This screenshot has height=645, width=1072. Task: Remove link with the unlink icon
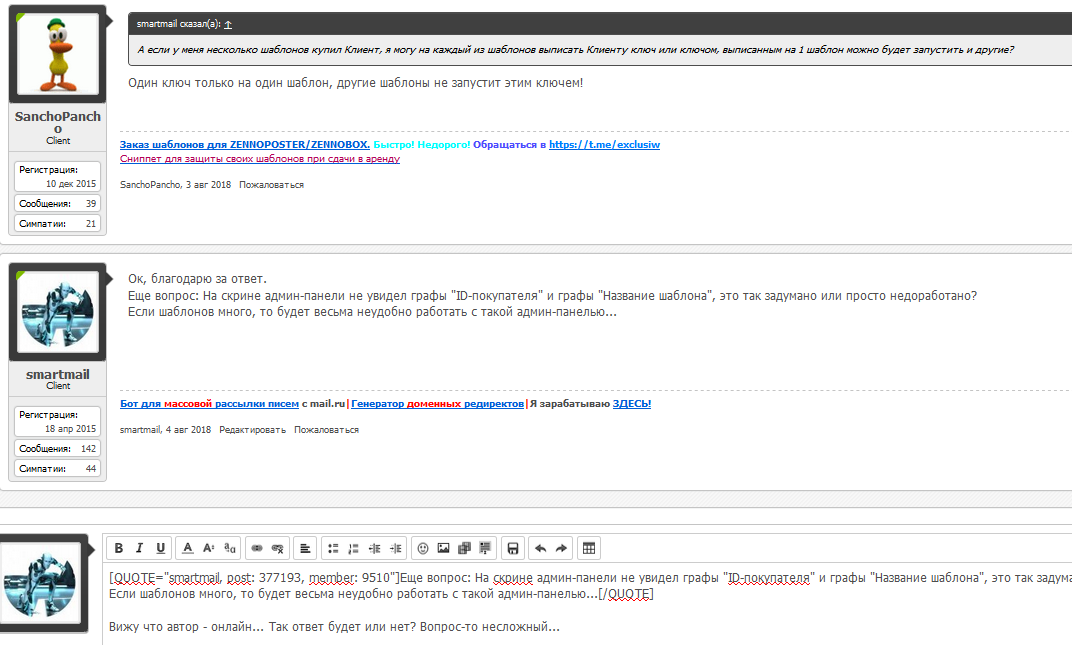(x=278, y=548)
